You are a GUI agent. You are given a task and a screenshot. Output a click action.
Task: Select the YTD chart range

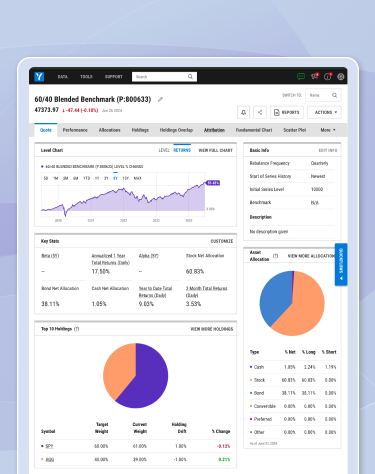click(86, 178)
